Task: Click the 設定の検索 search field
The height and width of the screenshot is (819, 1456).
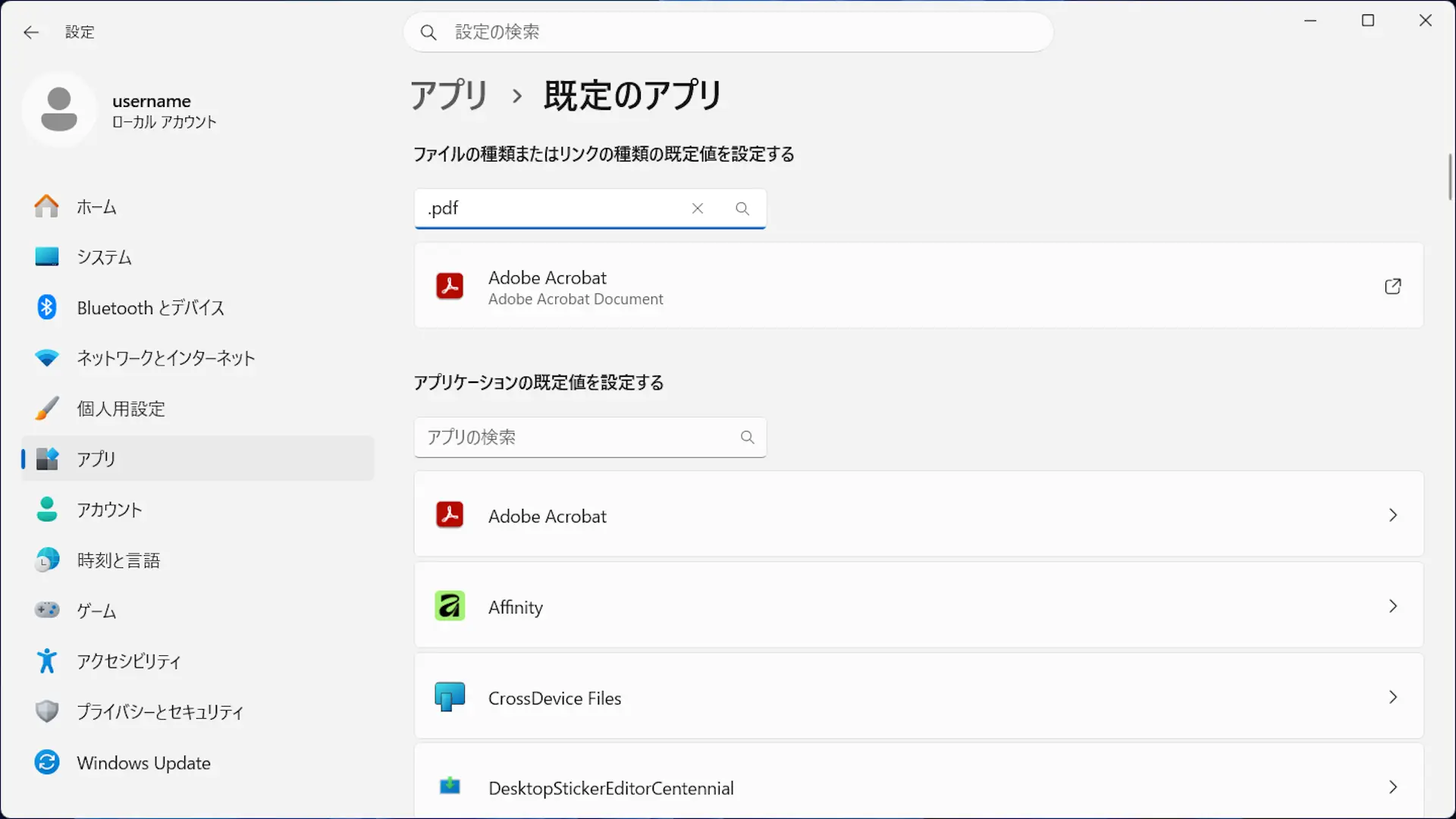Action: [x=728, y=32]
